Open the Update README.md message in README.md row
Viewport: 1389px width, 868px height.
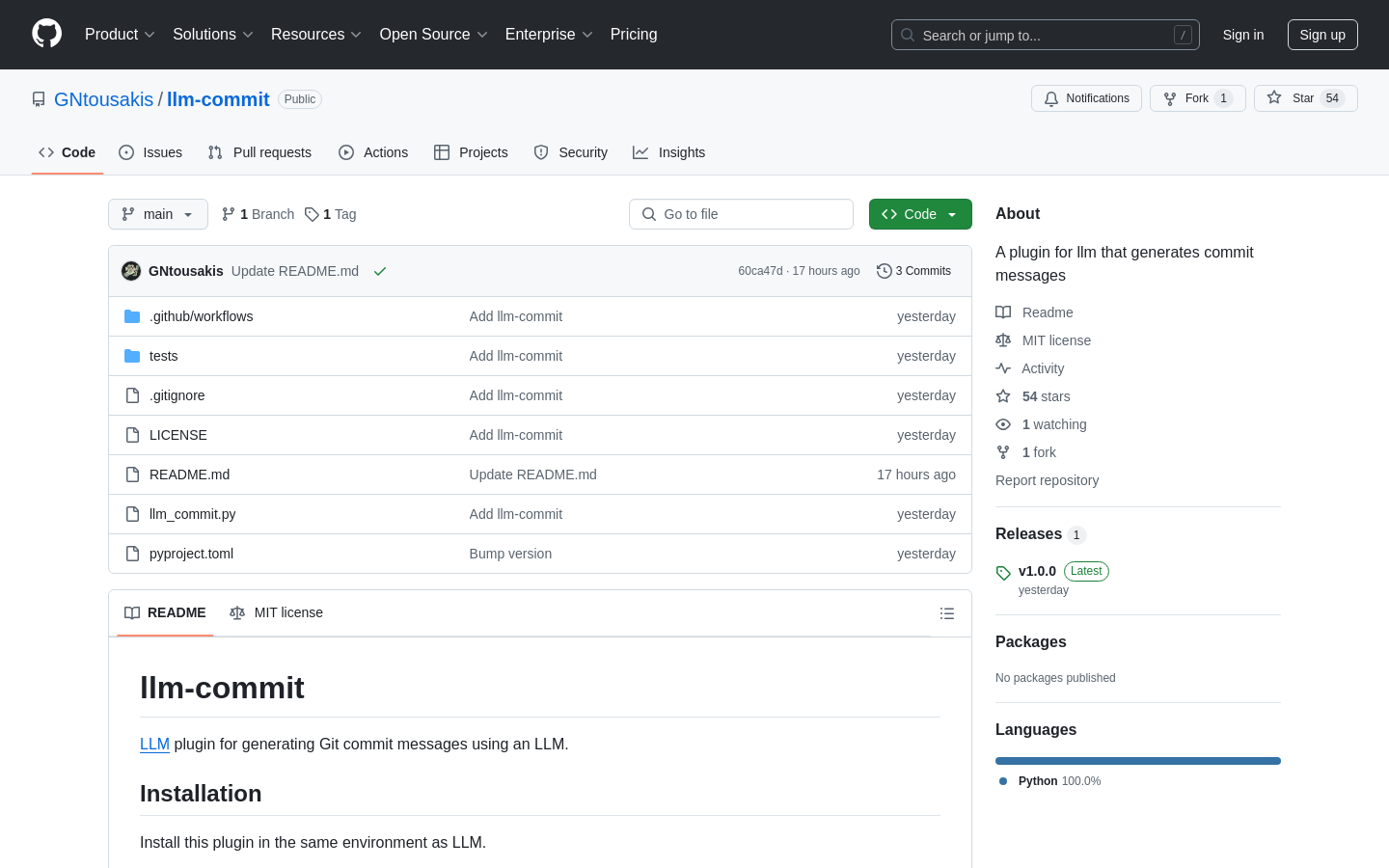coord(532,475)
